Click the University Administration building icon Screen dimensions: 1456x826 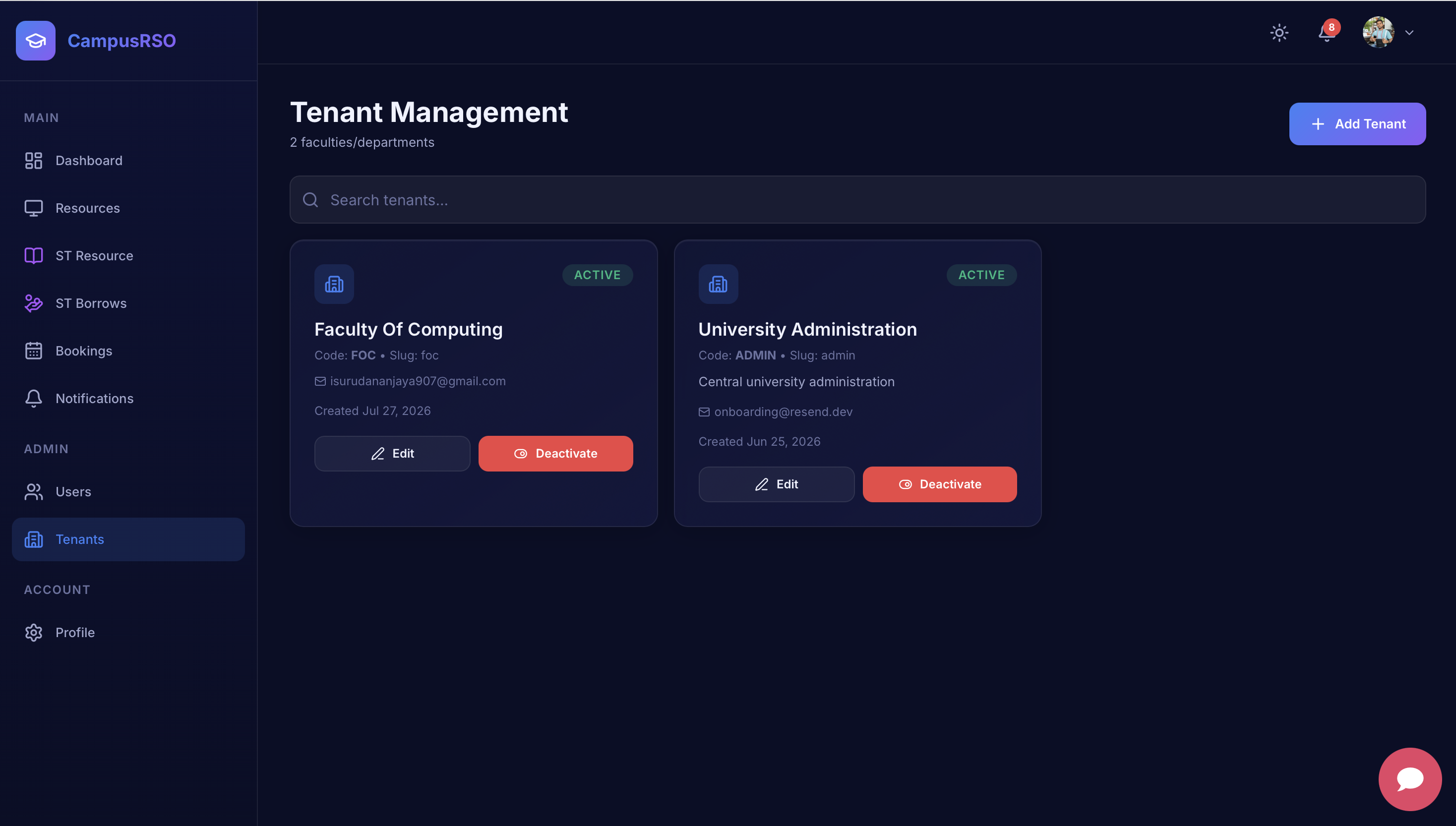(718, 284)
